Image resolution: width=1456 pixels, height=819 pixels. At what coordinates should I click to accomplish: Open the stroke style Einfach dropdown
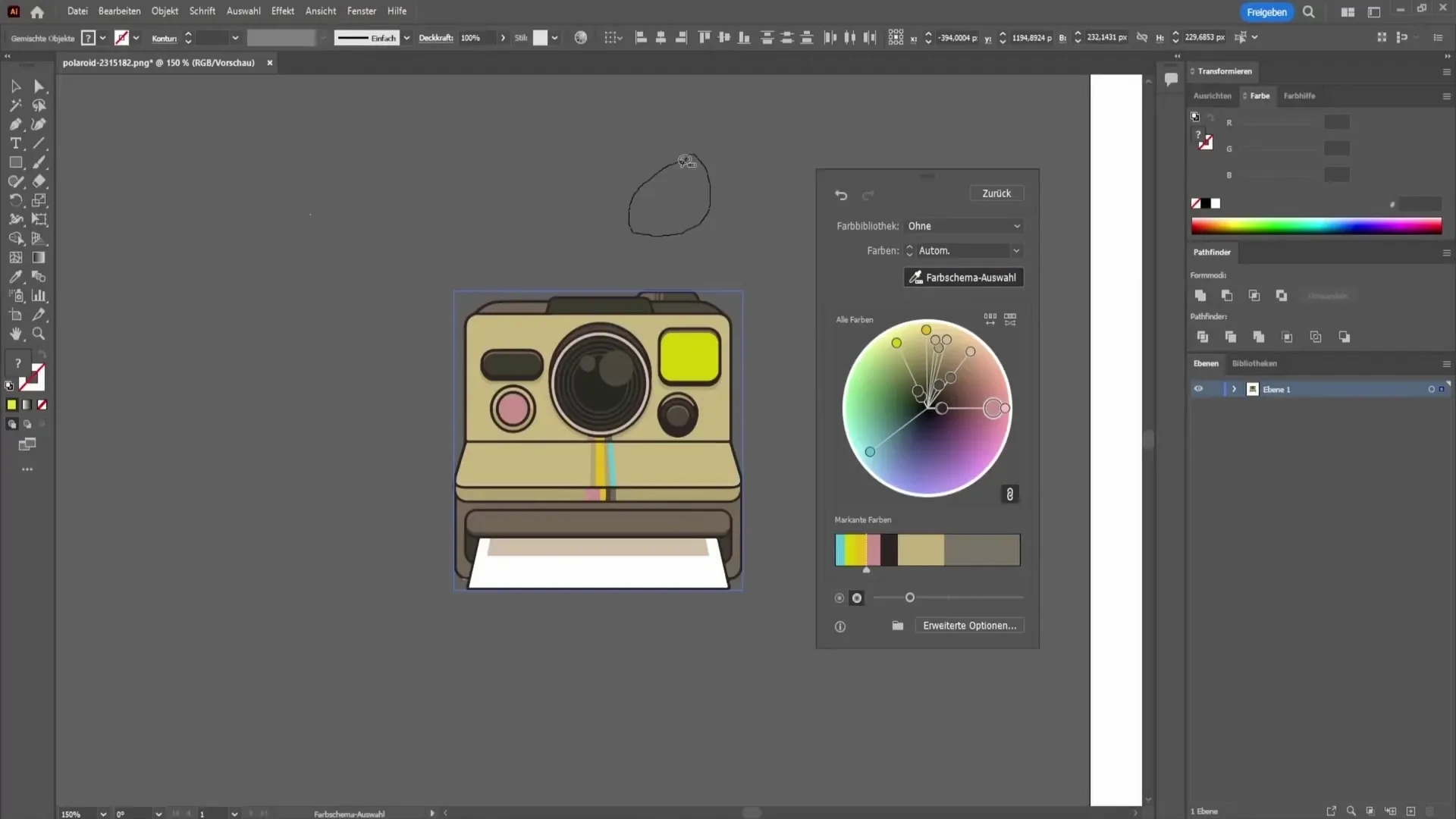coord(406,38)
